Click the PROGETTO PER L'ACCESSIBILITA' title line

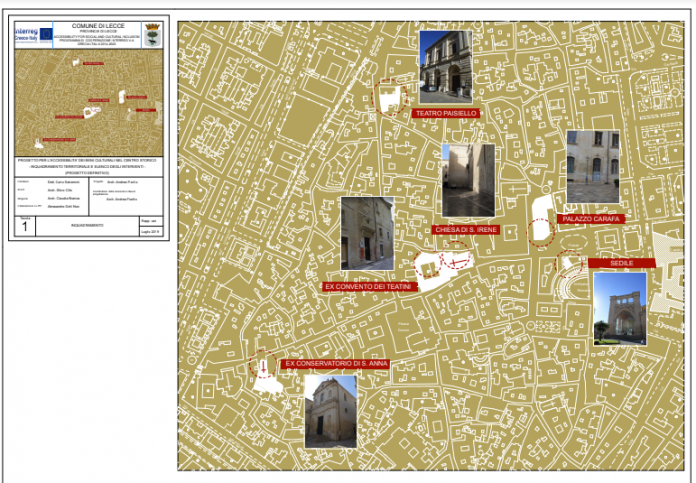point(87,160)
